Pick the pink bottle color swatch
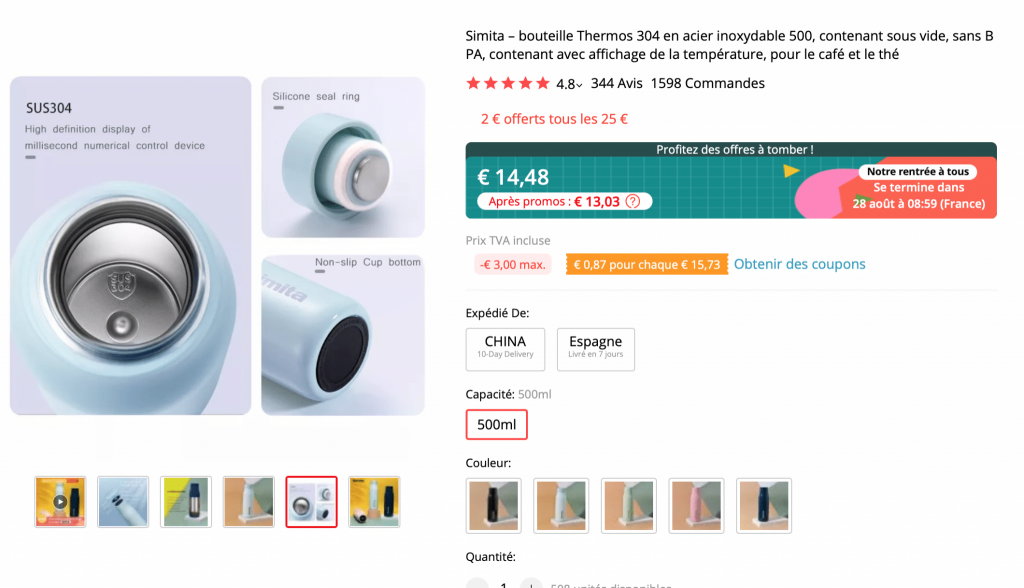This screenshot has height=588, width=1024. click(x=696, y=505)
